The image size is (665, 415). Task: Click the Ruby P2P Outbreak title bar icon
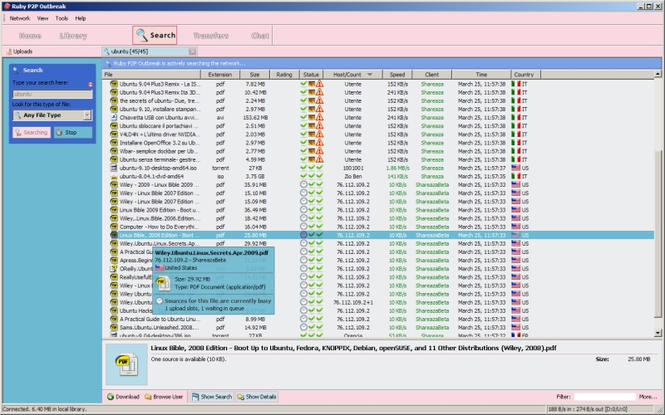6,6
